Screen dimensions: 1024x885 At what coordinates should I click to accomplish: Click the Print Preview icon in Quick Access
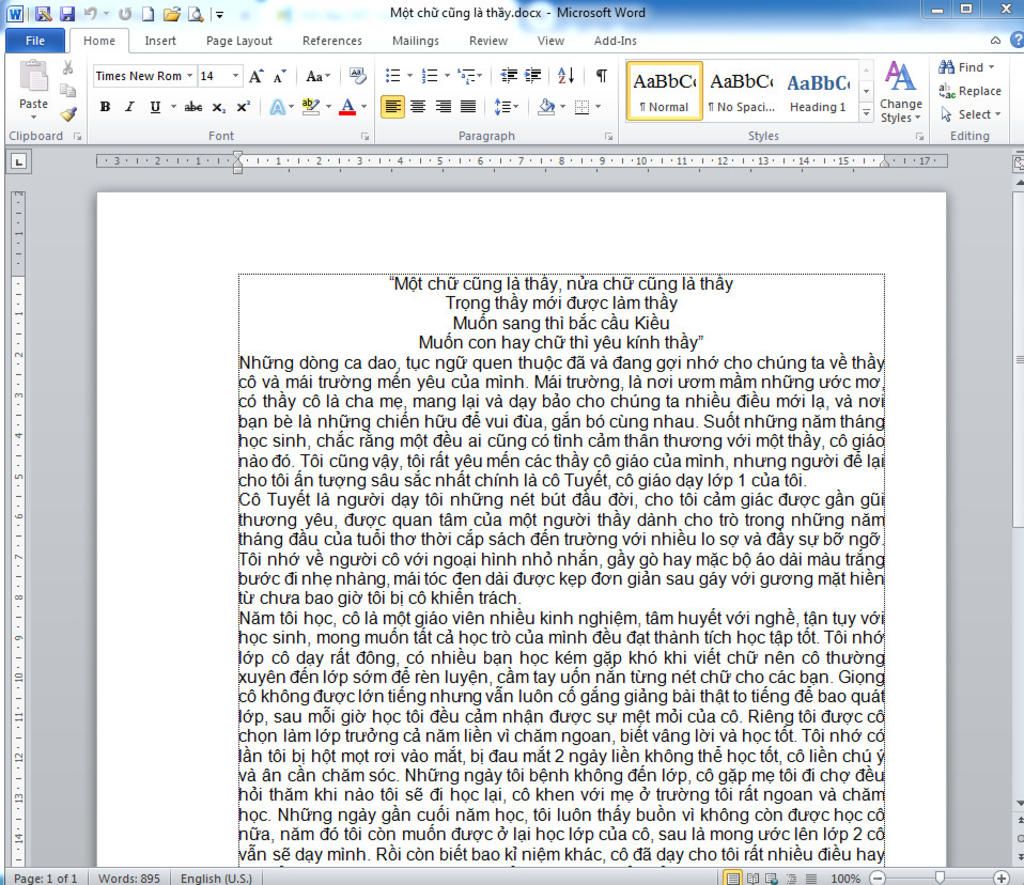[195, 13]
